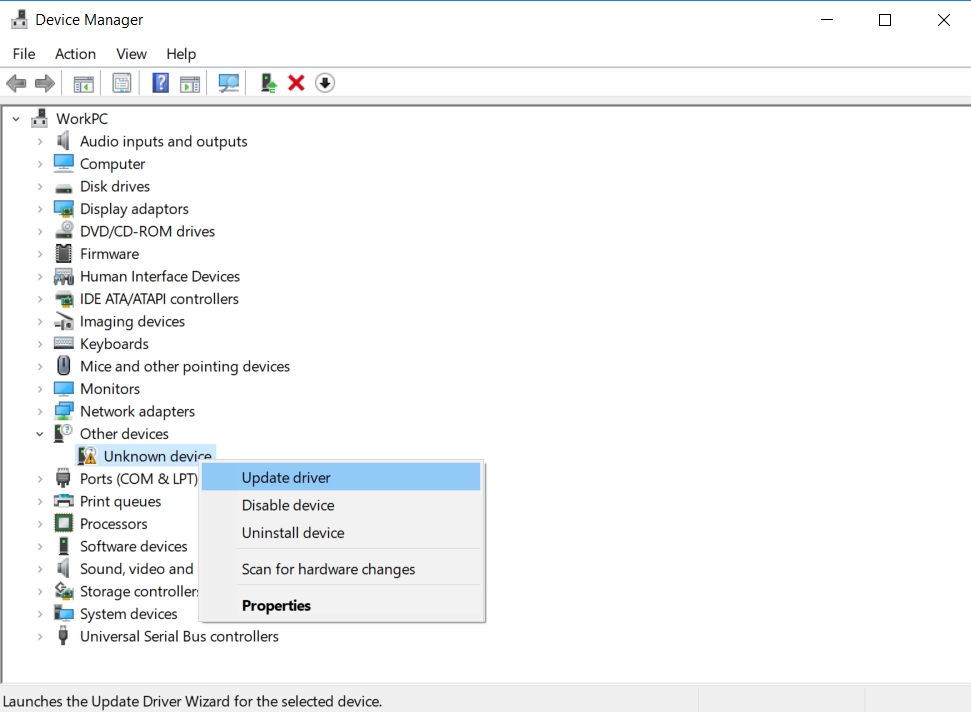Click the Properties sheet toolbar icon
The width and height of the screenshot is (971, 712).
click(122, 83)
